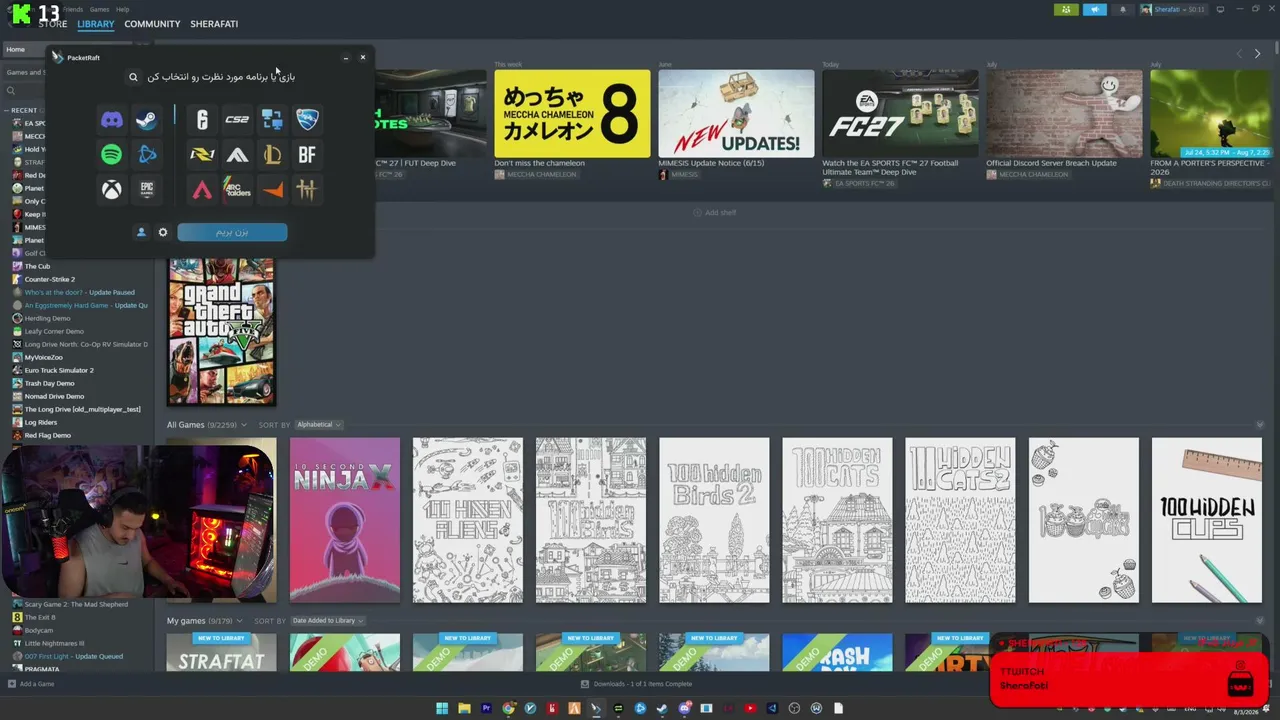Click the Add shelf link
Image resolution: width=1280 pixels, height=720 pixels.
[x=714, y=213]
